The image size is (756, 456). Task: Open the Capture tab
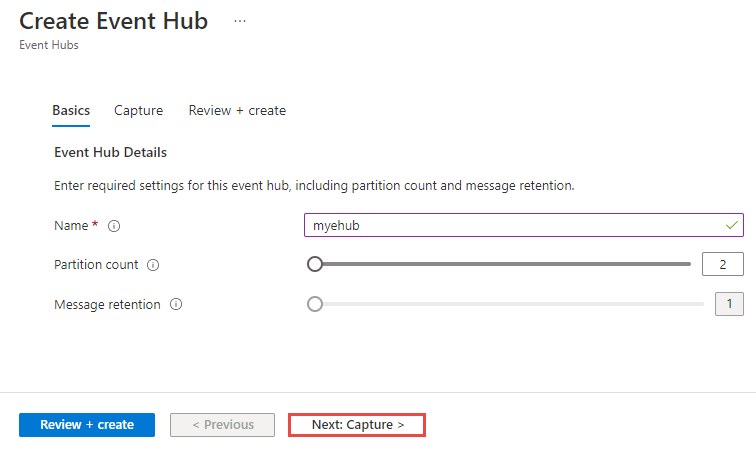click(x=139, y=111)
